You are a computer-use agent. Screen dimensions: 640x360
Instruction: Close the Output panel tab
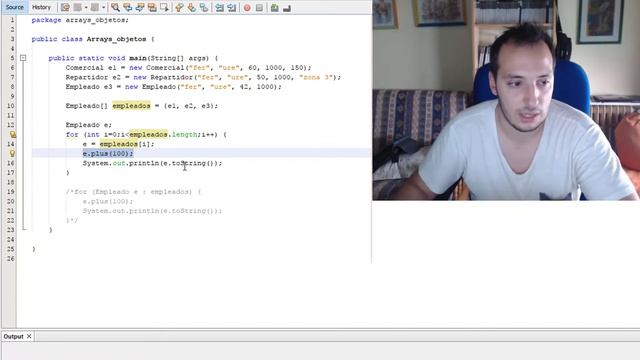(29, 336)
